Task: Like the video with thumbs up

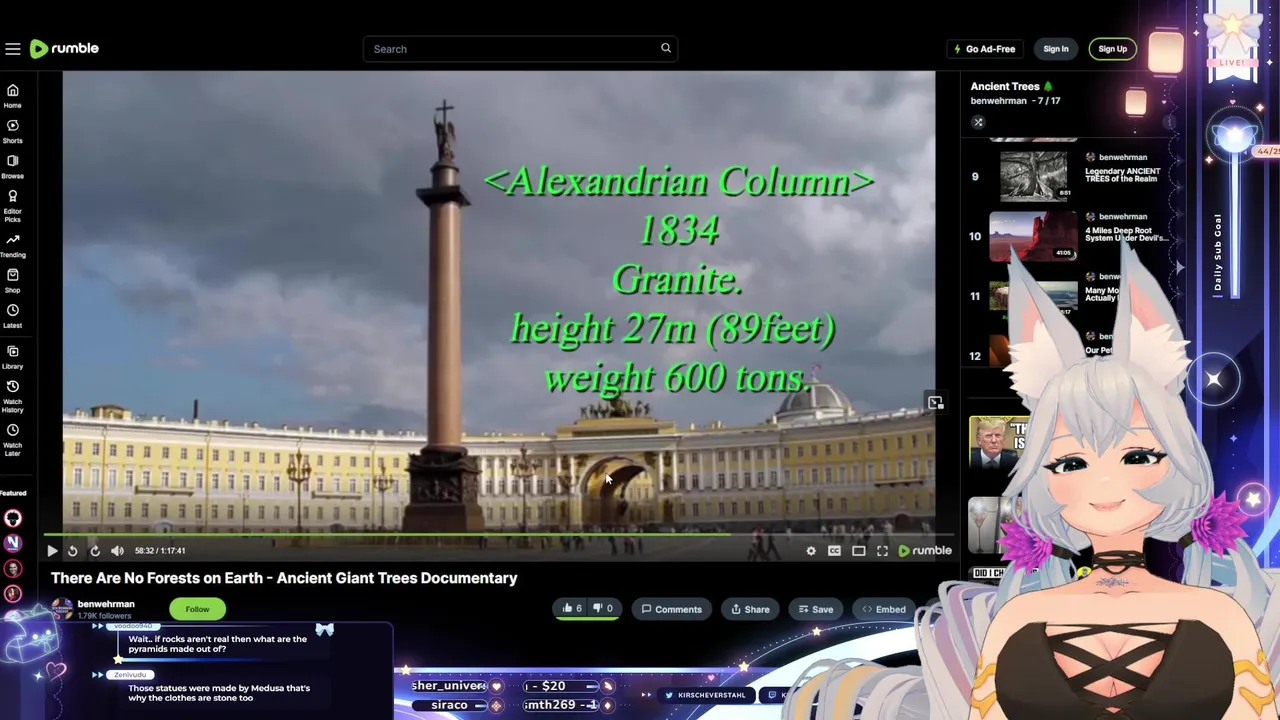Action: click(x=572, y=608)
